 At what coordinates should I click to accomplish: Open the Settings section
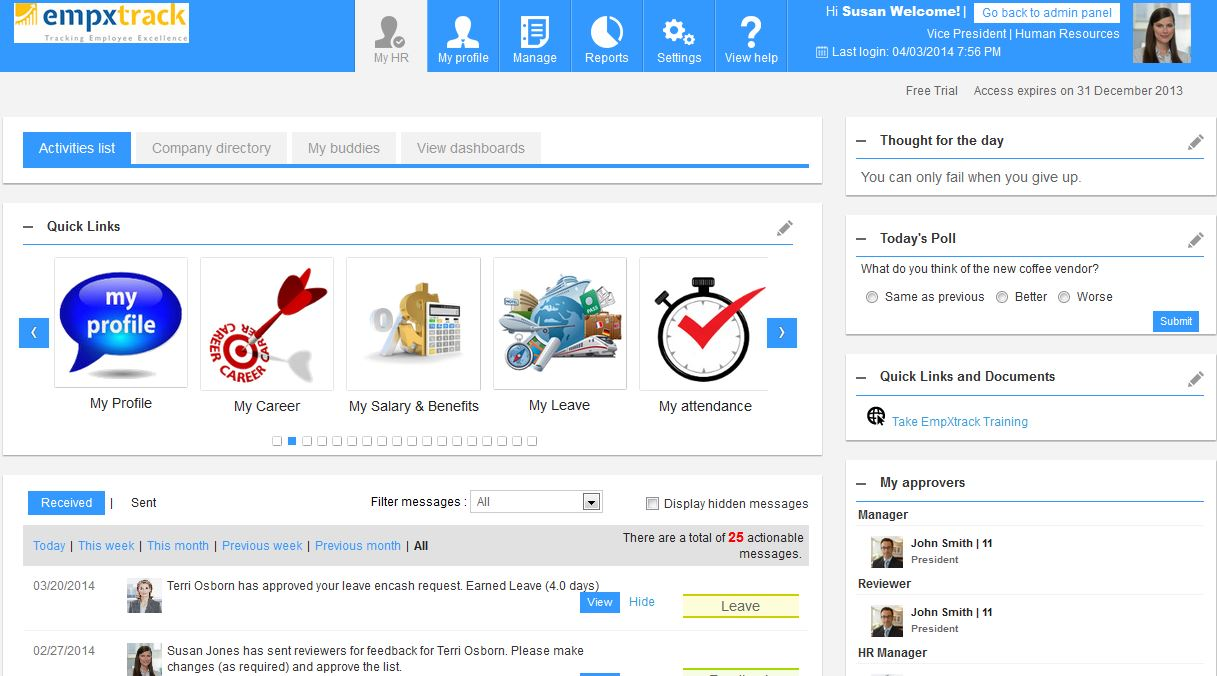678,35
